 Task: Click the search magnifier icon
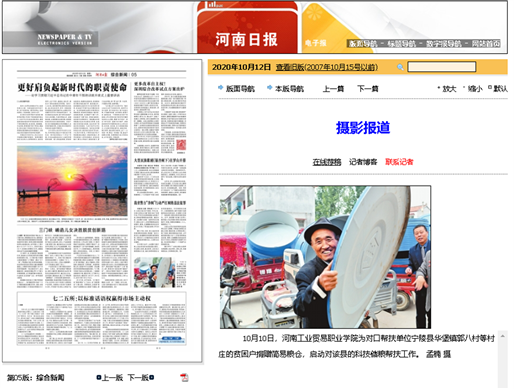click(400, 67)
